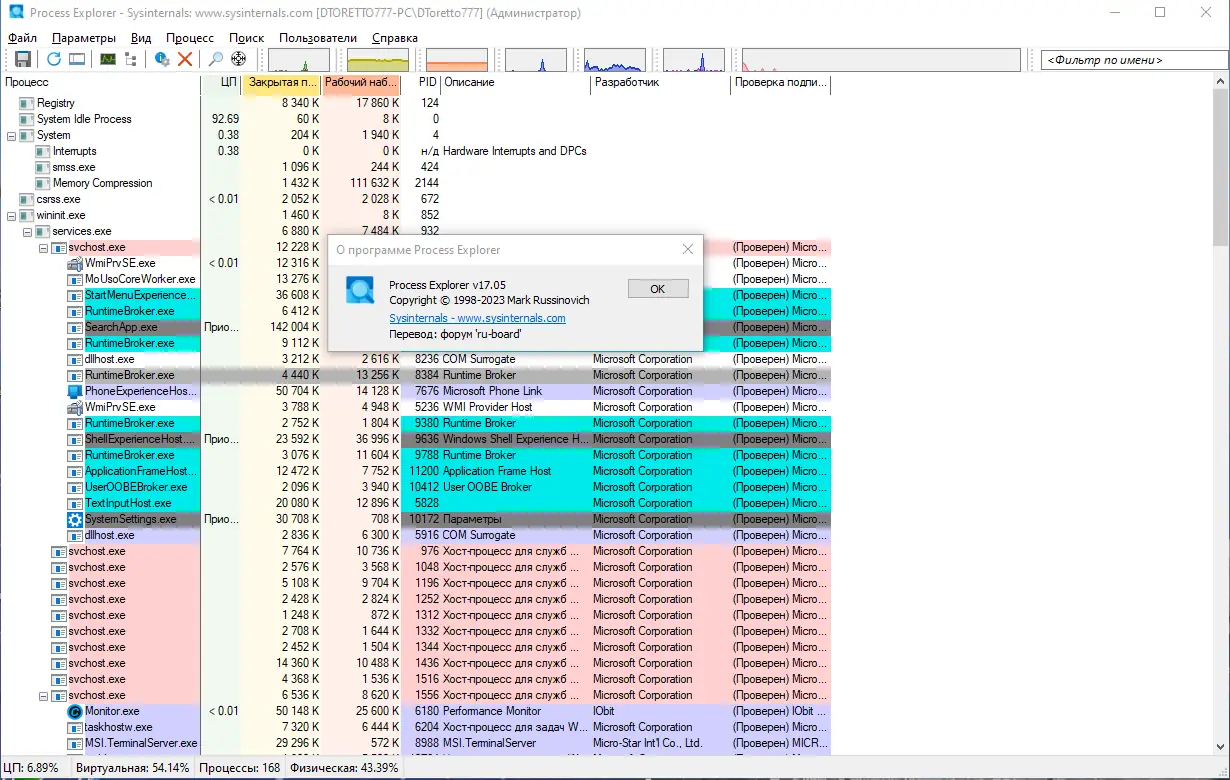Focus the Фильтр по имени filter field
This screenshot has height=780, width=1230.
(x=1134, y=60)
